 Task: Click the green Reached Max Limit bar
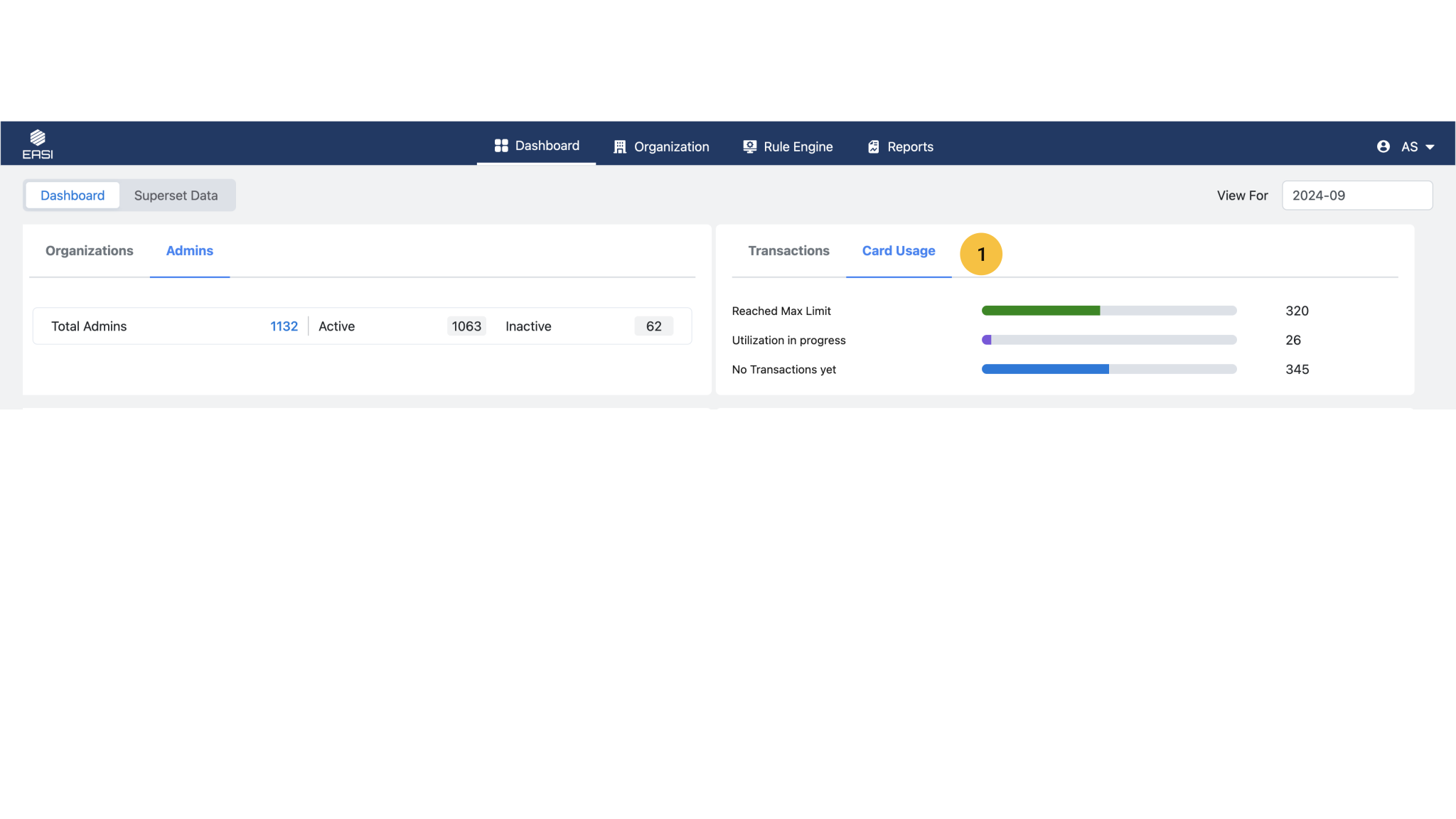coord(1040,311)
